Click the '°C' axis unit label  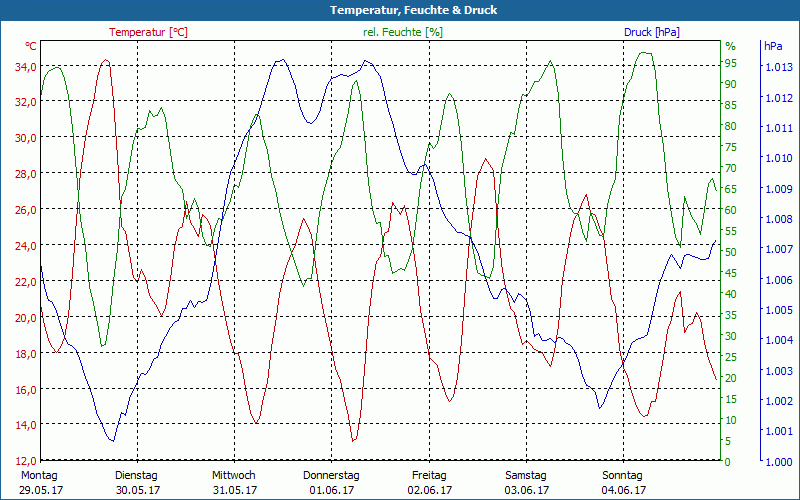(x=31, y=46)
